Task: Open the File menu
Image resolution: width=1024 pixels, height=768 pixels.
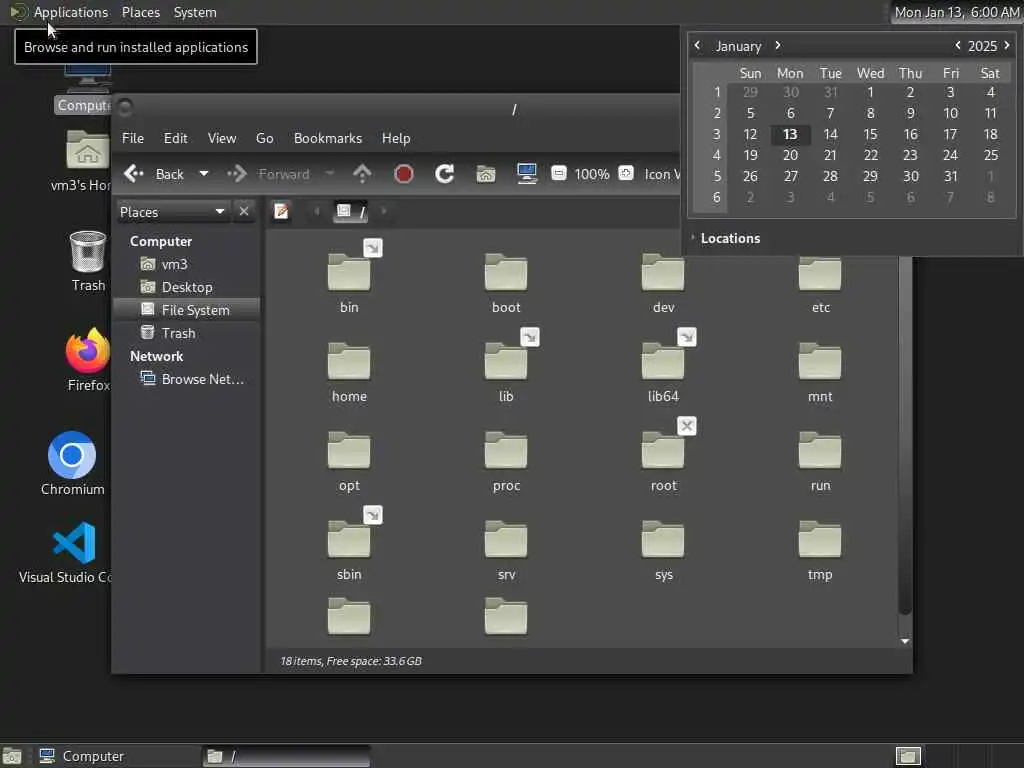Action: click(133, 138)
